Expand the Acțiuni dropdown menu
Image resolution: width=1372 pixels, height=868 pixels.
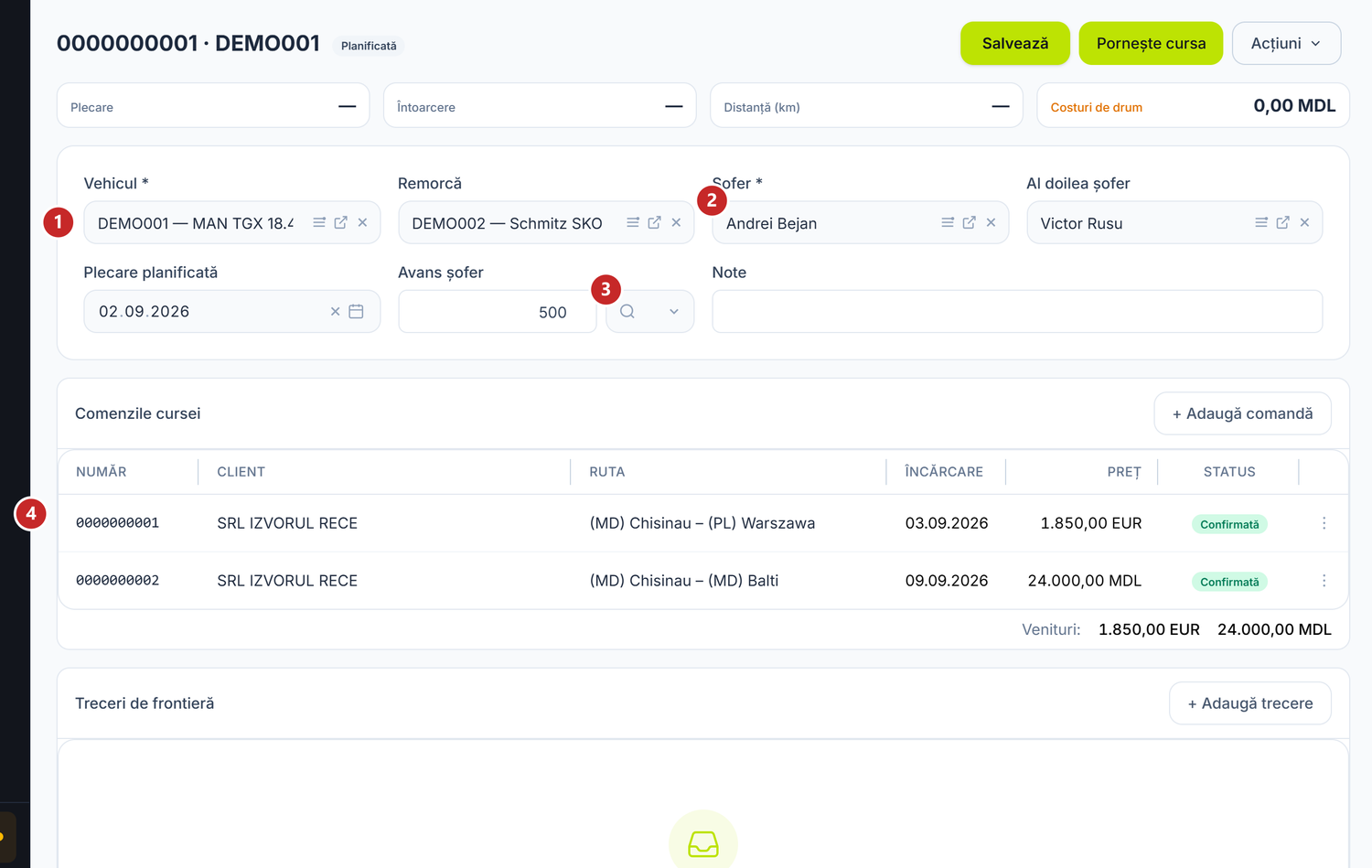pyautogui.click(x=1286, y=43)
